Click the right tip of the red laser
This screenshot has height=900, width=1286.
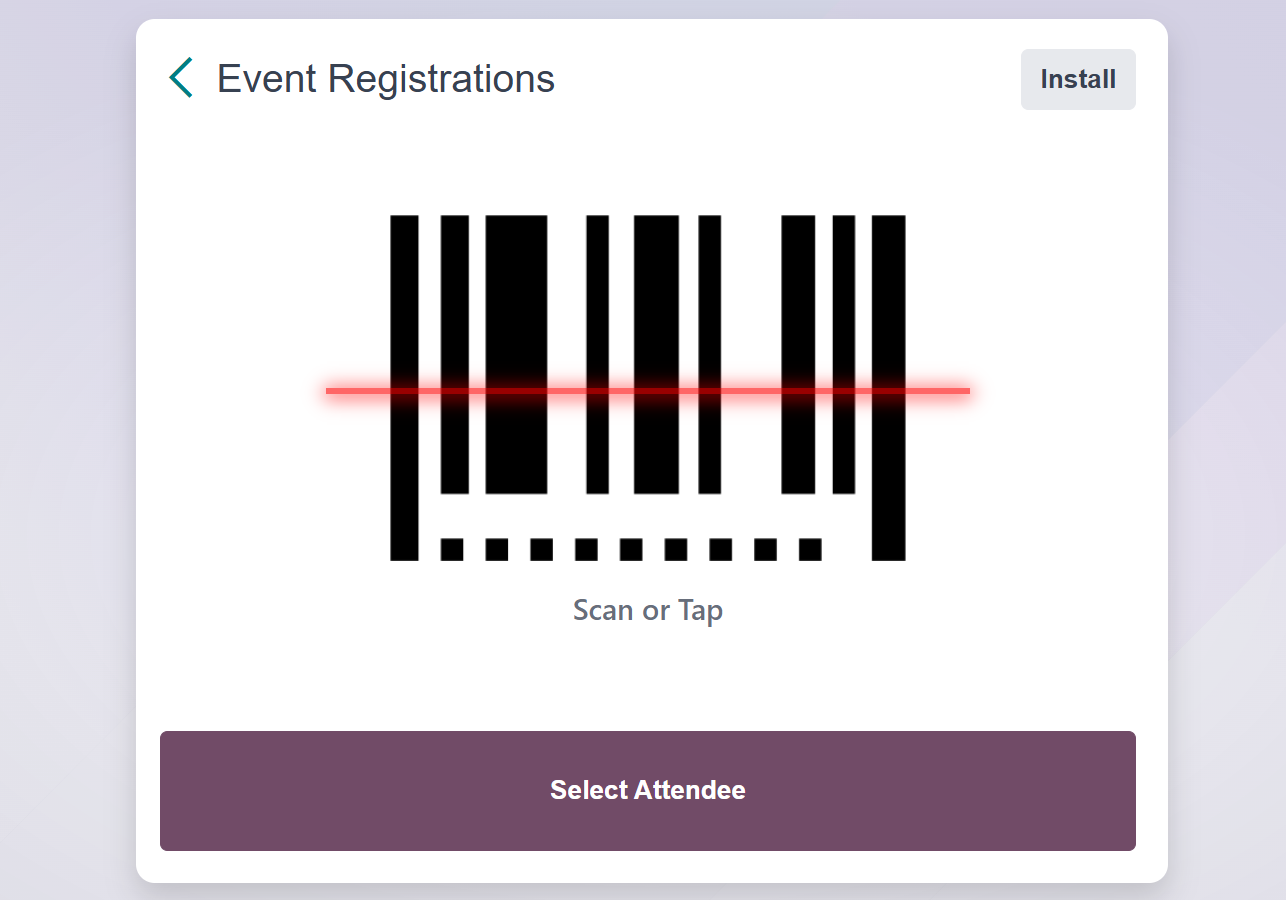[x=965, y=390]
